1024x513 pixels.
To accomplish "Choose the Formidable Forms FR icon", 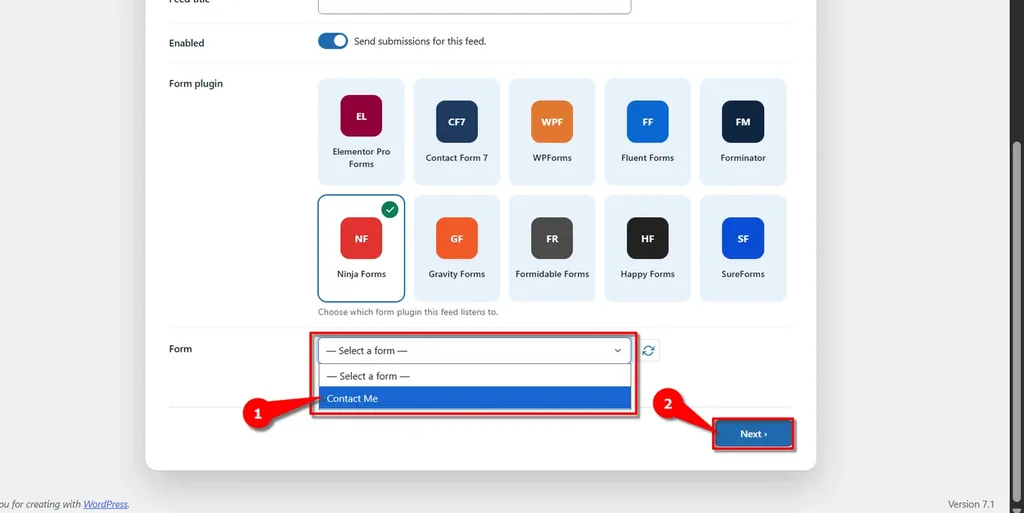I will pyautogui.click(x=552, y=238).
